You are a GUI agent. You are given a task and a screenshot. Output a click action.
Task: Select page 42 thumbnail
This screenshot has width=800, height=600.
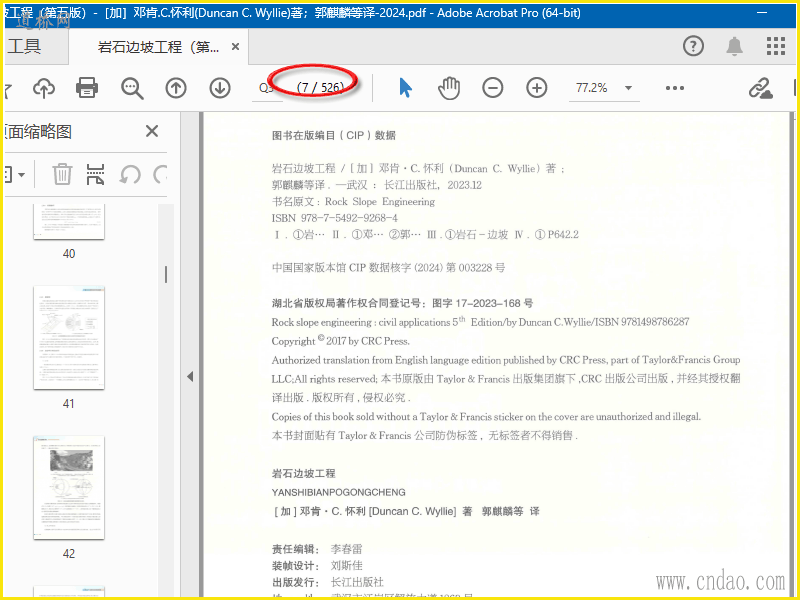coord(69,488)
